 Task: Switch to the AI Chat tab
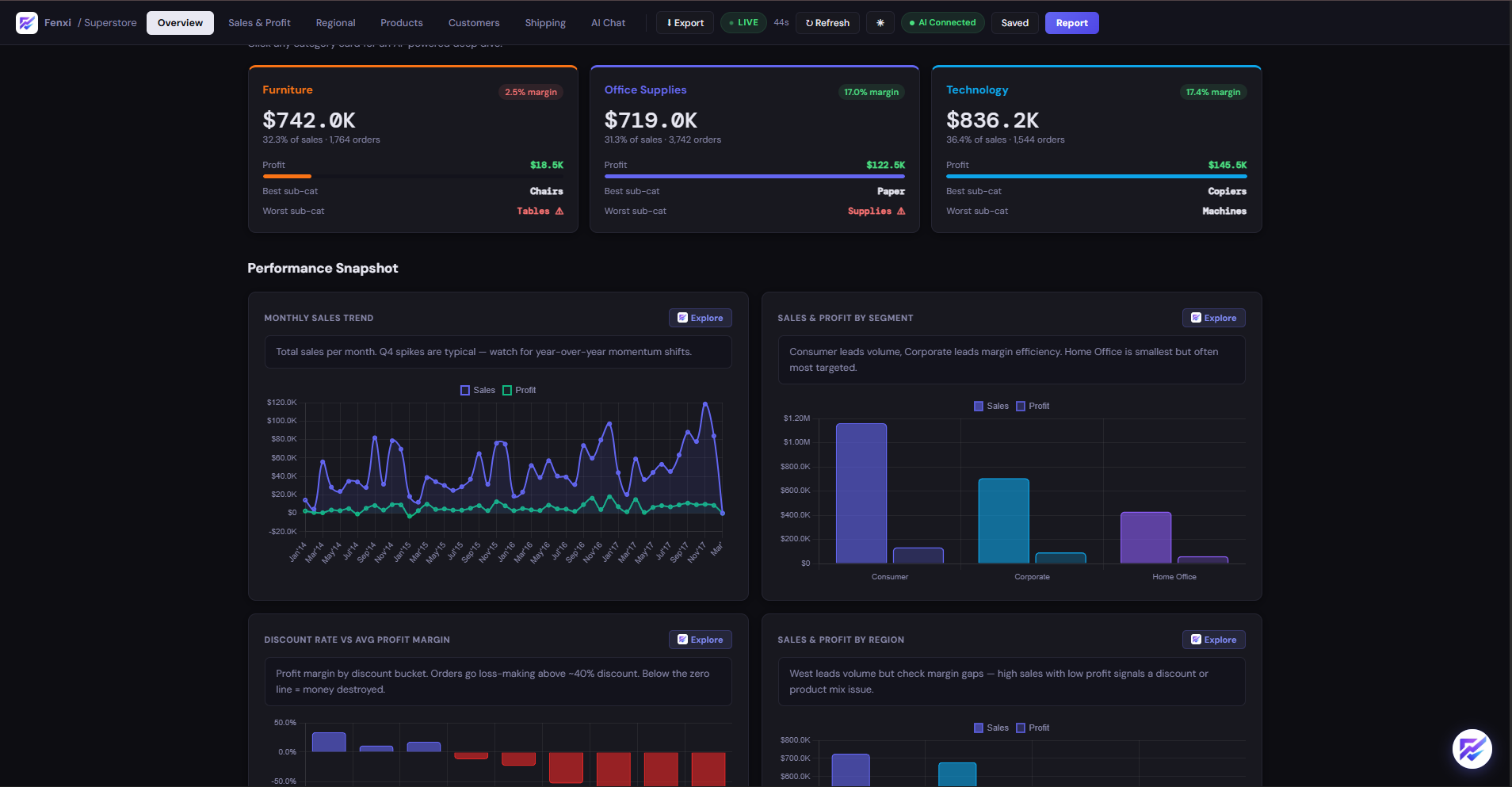608,23
